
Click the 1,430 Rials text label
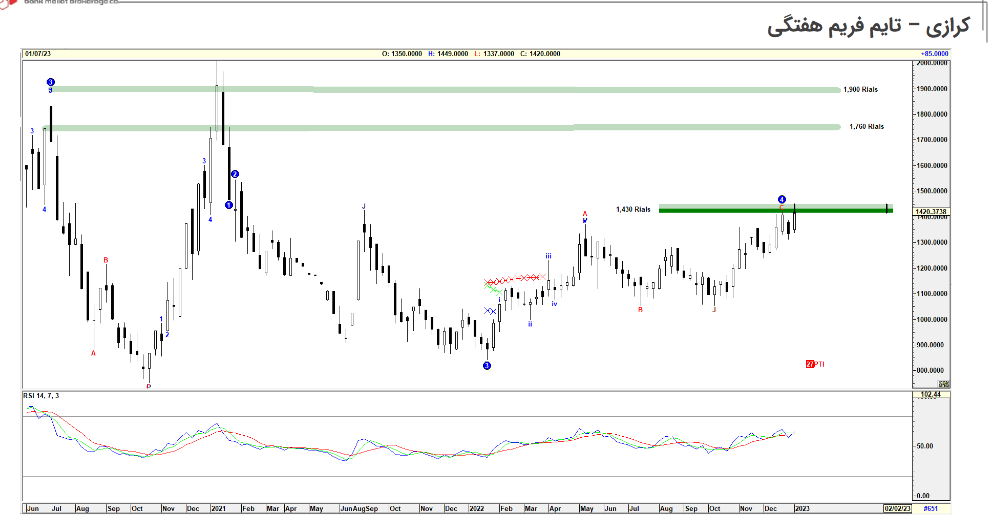coord(634,210)
